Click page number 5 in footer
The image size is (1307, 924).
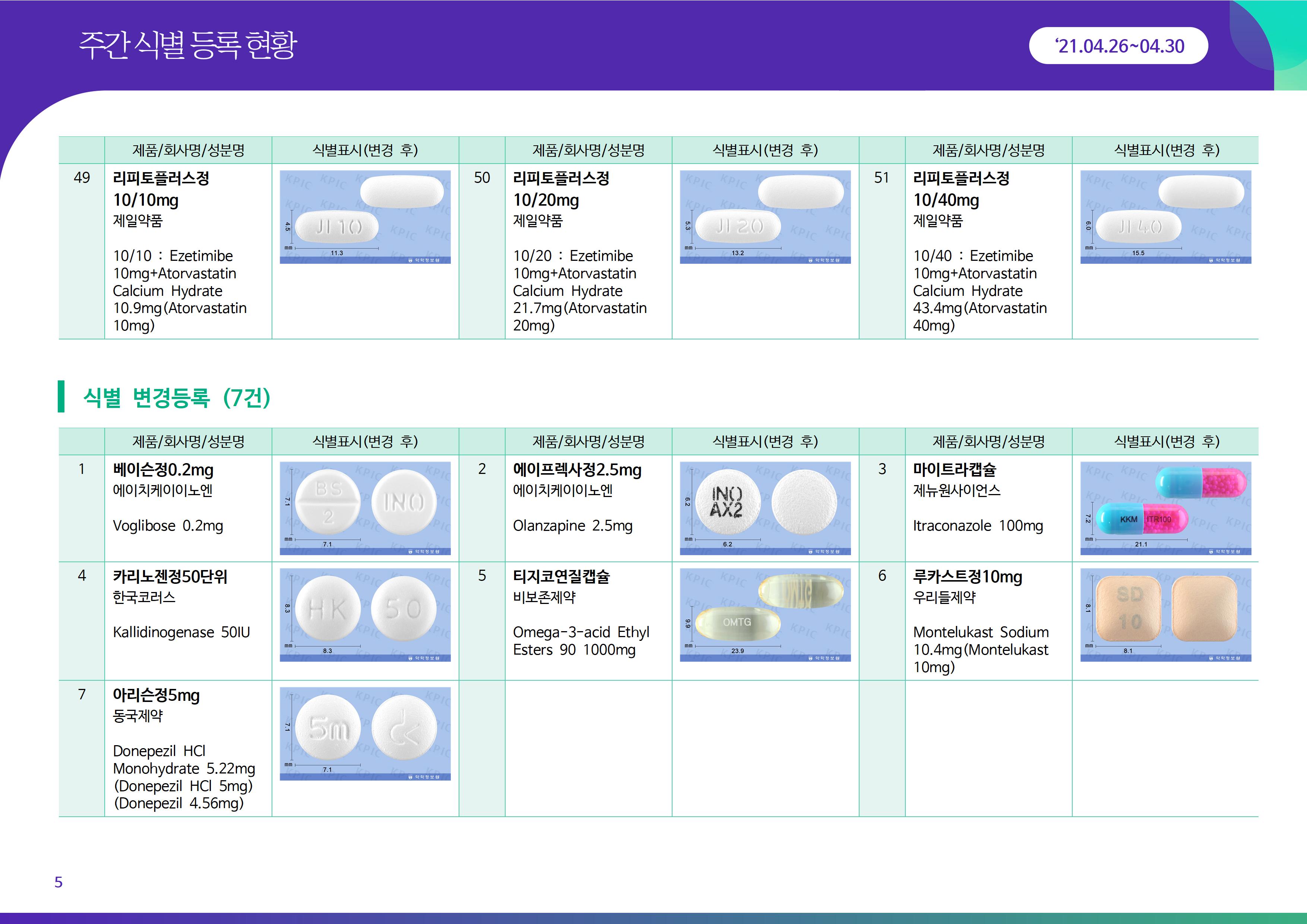(x=58, y=882)
